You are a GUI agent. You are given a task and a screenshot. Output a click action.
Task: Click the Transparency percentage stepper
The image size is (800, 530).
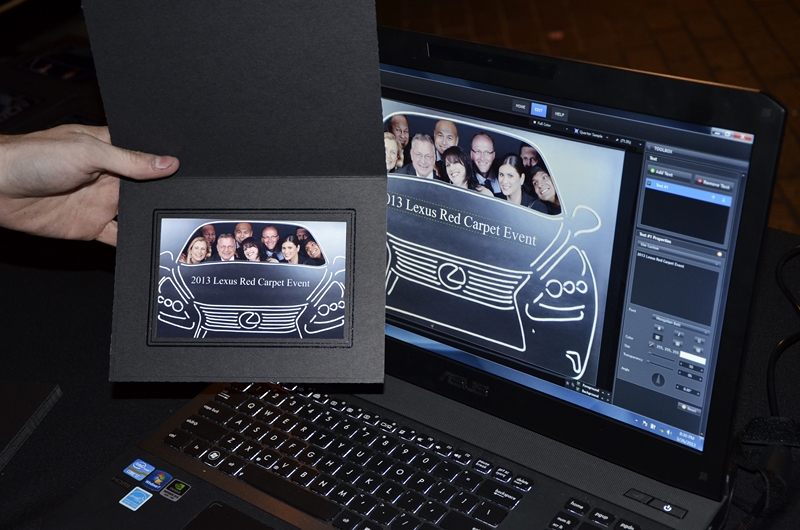tap(689, 376)
